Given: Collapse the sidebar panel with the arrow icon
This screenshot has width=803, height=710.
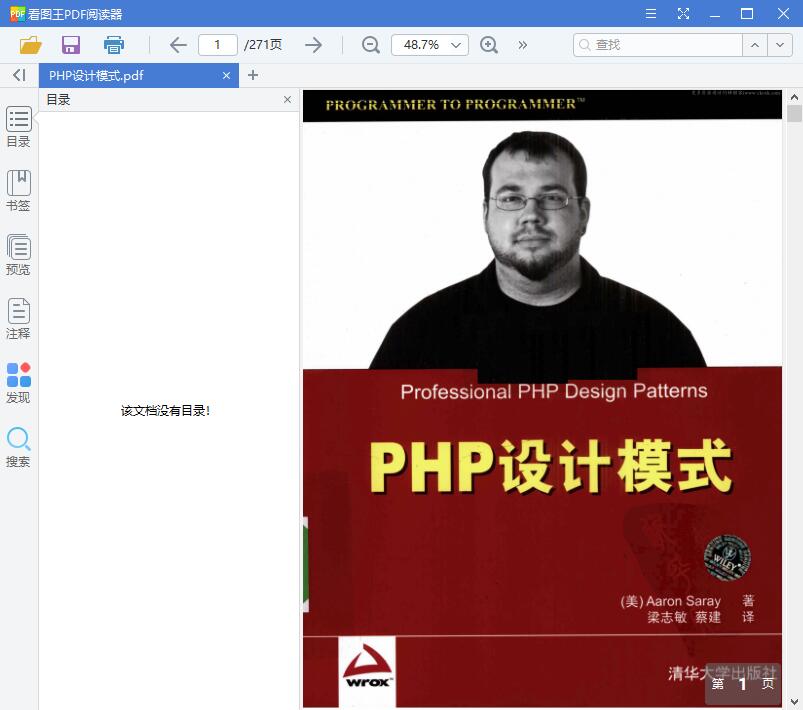Looking at the screenshot, I should coord(19,75).
